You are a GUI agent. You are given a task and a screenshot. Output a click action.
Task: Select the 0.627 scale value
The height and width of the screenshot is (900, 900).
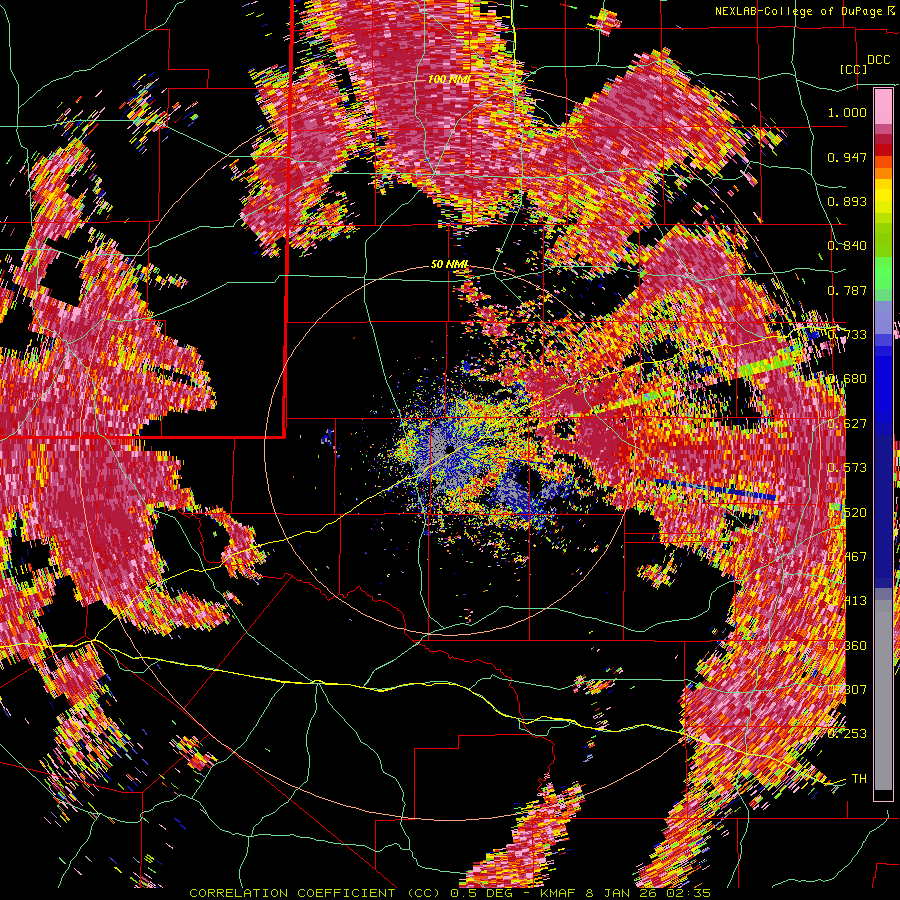[847, 424]
